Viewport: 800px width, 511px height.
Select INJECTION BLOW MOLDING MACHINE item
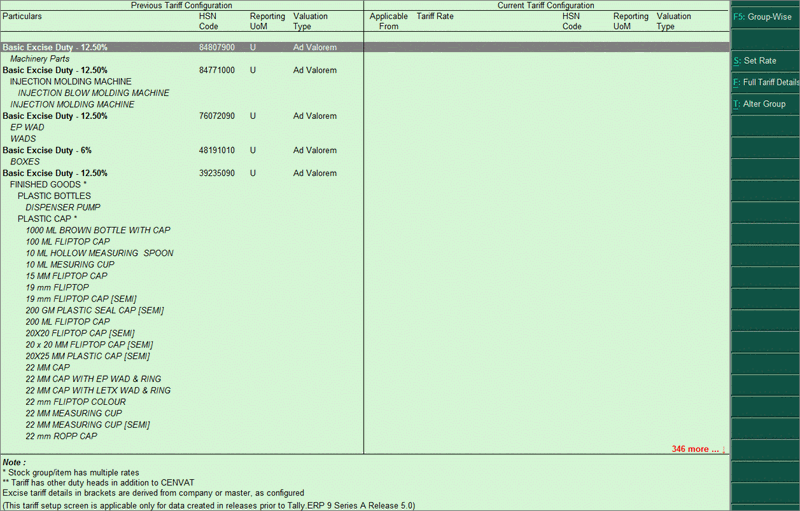point(93,93)
